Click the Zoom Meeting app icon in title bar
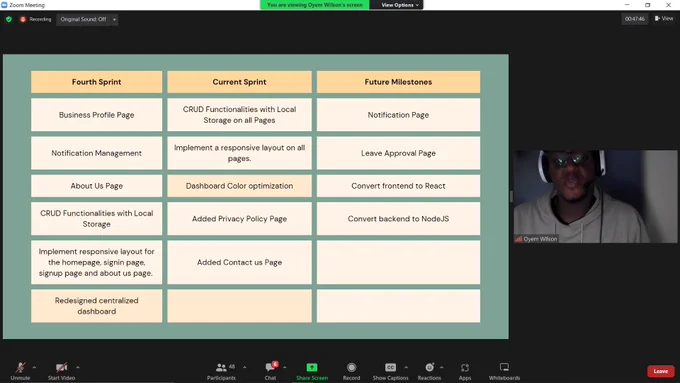The image size is (680, 383). point(4,5)
